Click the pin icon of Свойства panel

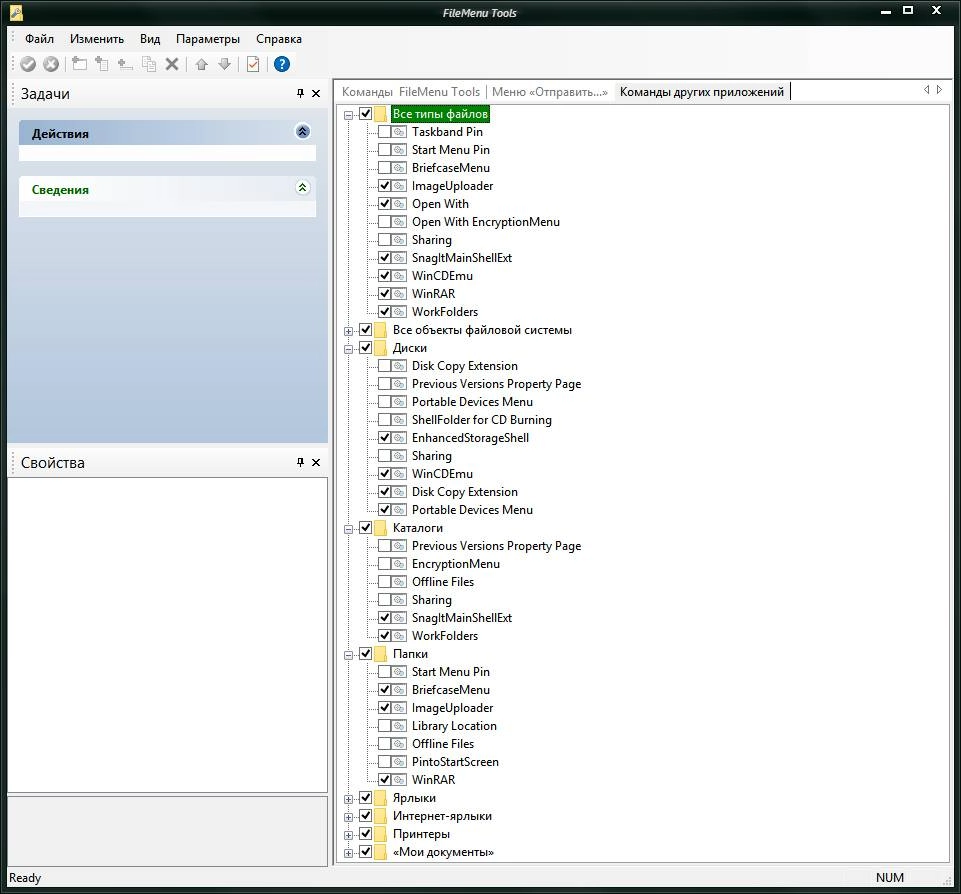pos(300,462)
